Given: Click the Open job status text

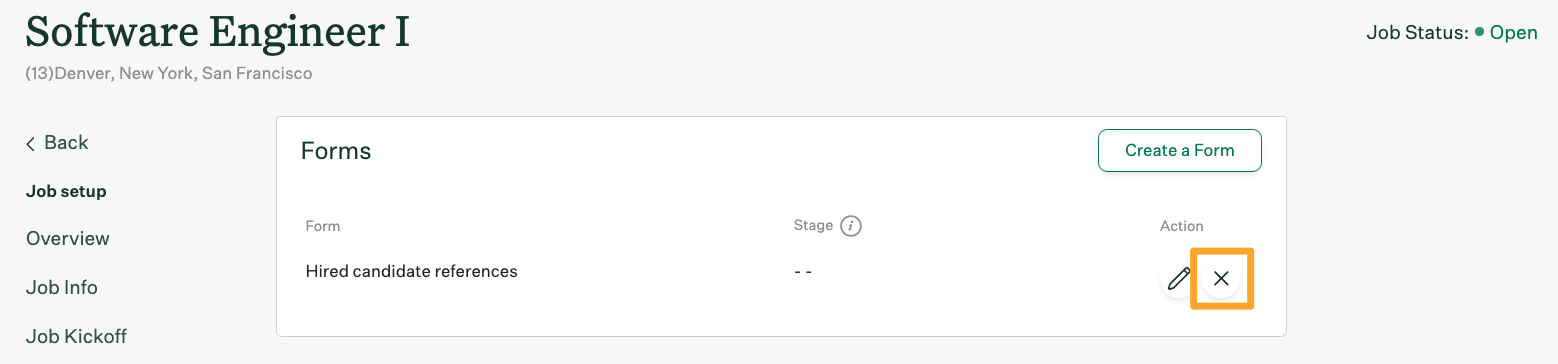Looking at the screenshot, I should pyautogui.click(x=1514, y=33).
